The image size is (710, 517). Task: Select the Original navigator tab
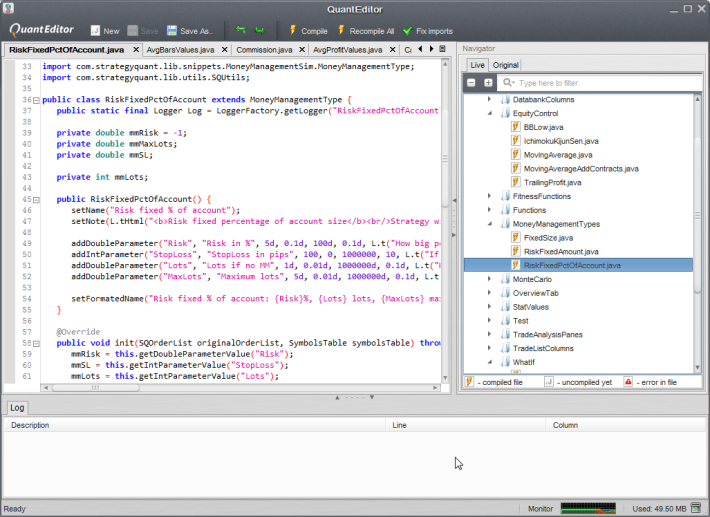click(x=505, y=65)
